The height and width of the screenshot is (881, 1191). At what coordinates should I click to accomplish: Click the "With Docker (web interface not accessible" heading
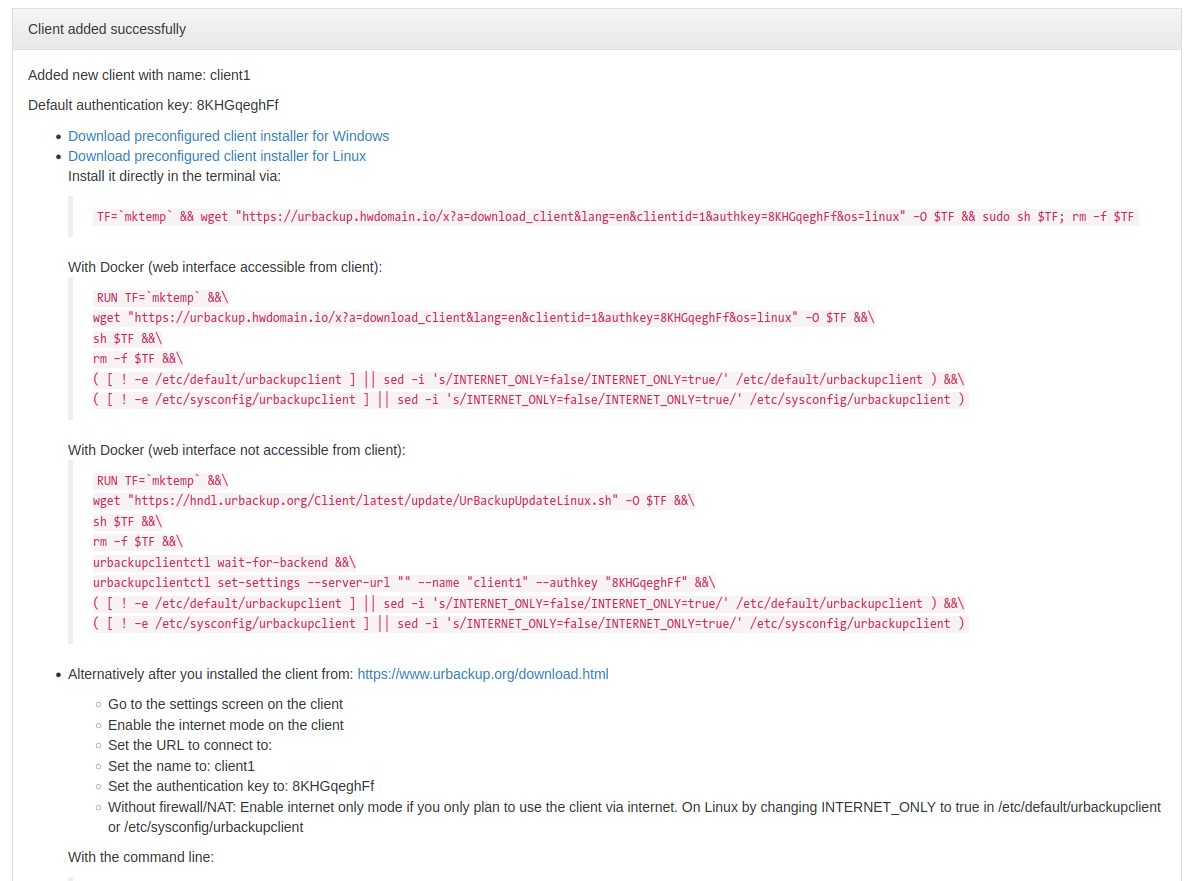click(236, 450)
